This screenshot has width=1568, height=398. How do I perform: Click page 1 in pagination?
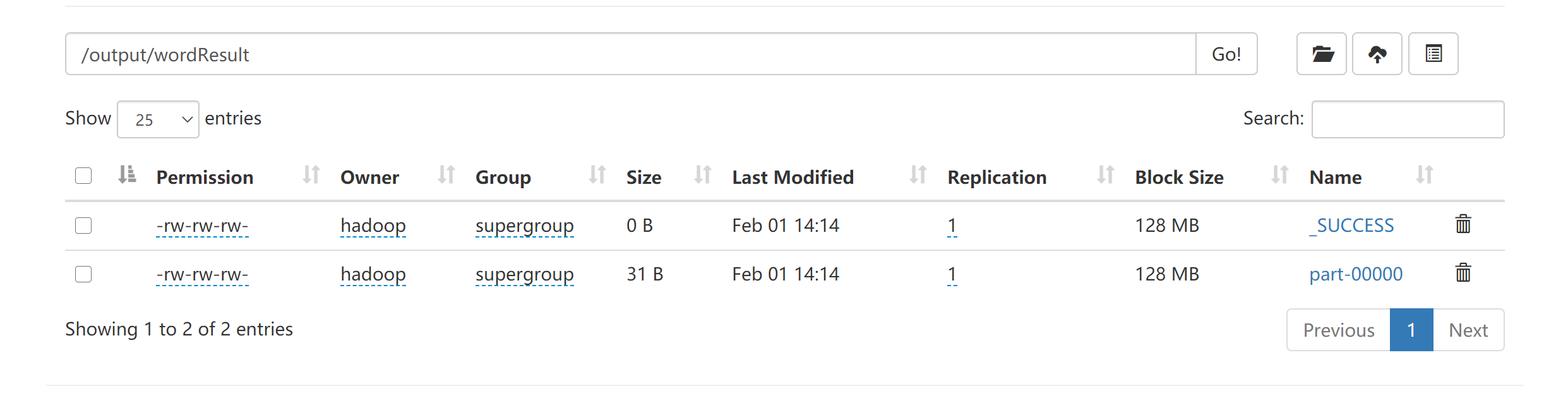pyautogui.click(x=1411, y=330)
